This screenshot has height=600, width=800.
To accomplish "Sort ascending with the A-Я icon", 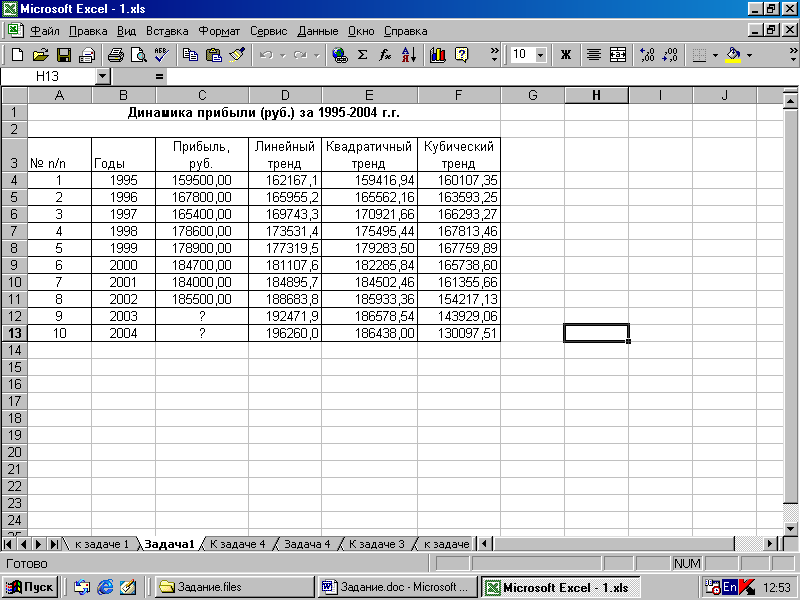I will click(409, 55).
